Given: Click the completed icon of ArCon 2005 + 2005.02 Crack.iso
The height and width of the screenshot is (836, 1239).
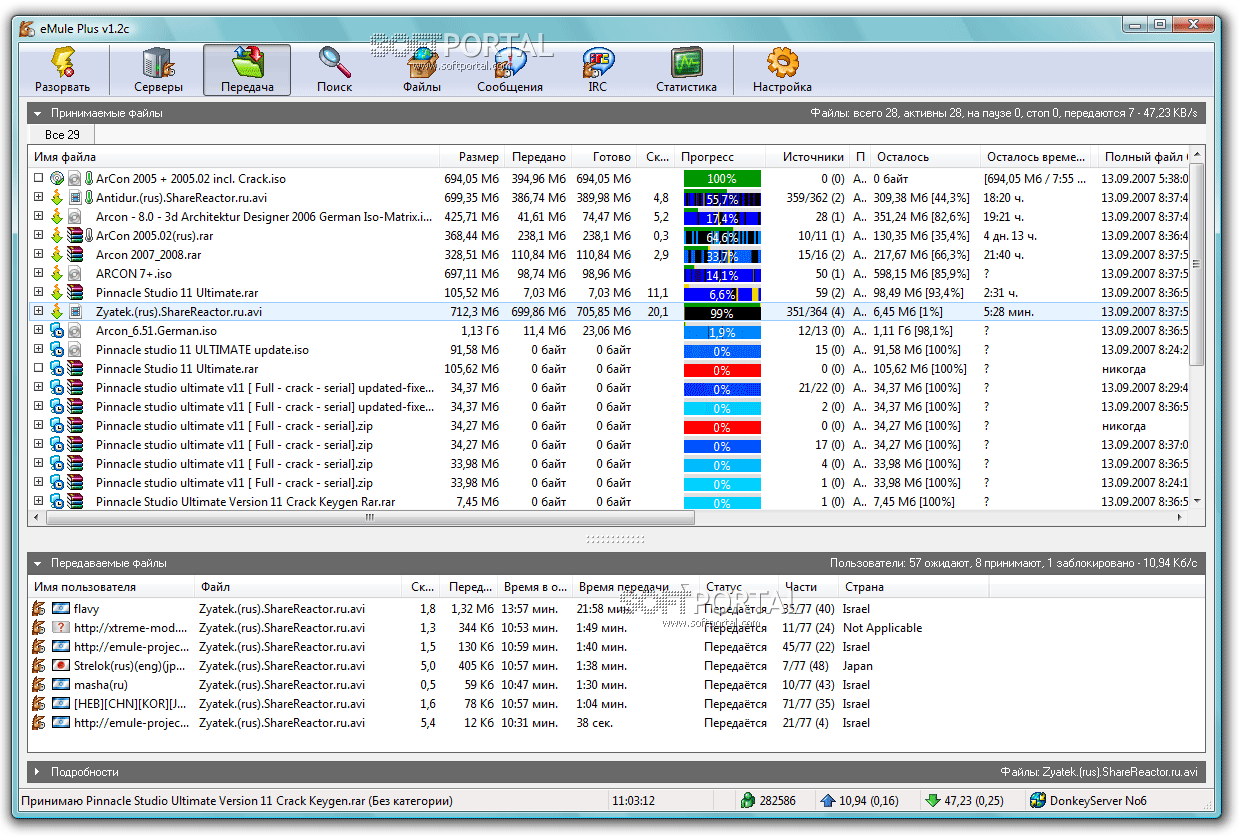Looking at the screenshot, I should pos(57,179).
